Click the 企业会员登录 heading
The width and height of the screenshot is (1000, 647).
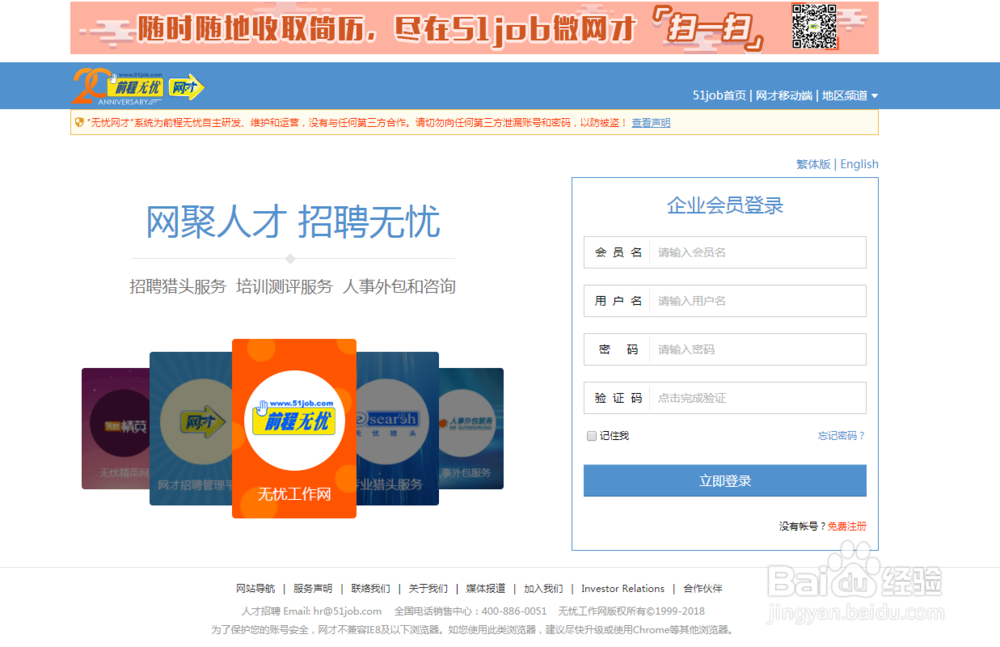(x=724, y=205)
